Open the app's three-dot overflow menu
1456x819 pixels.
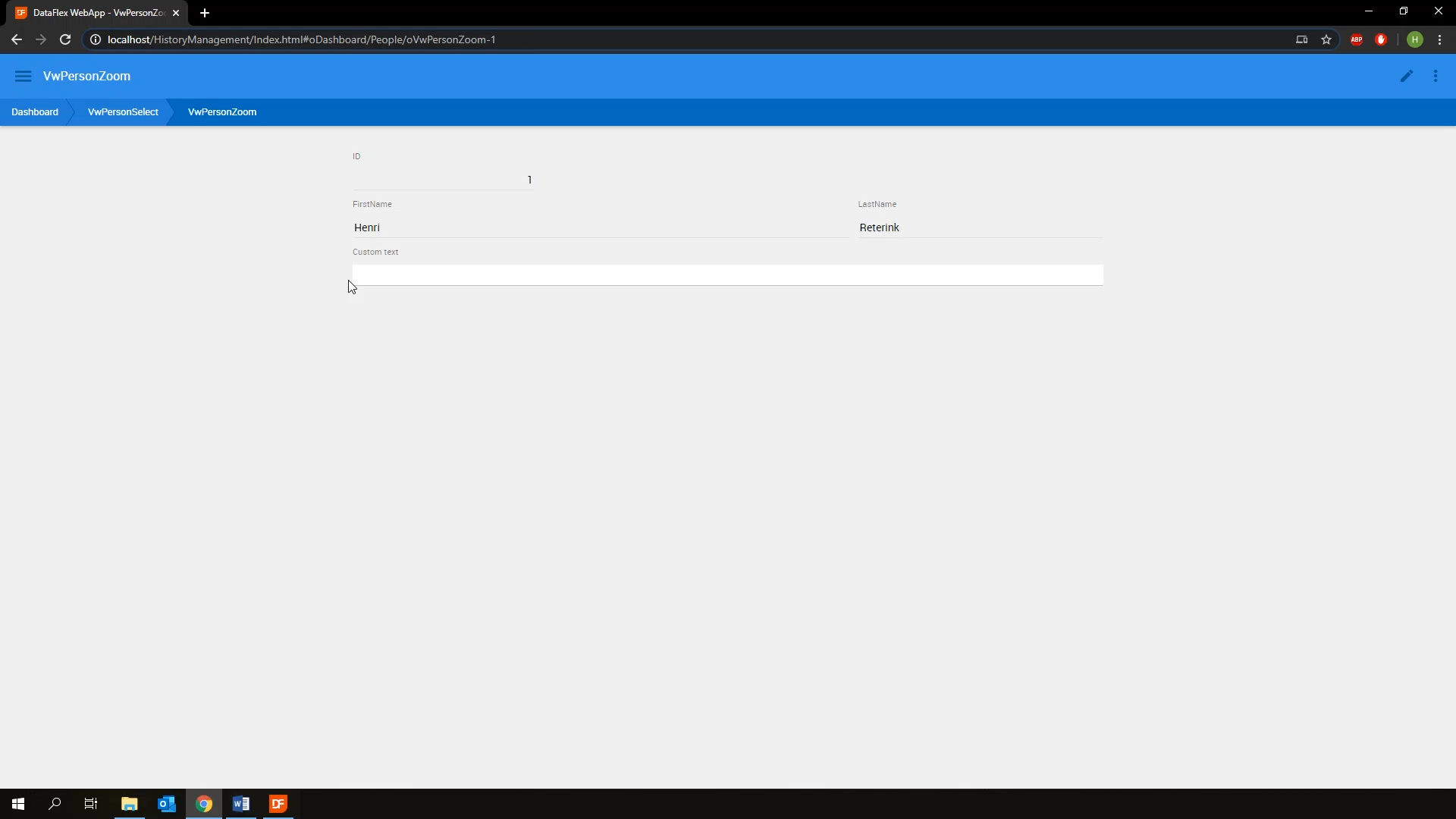tap(1435, 76)
